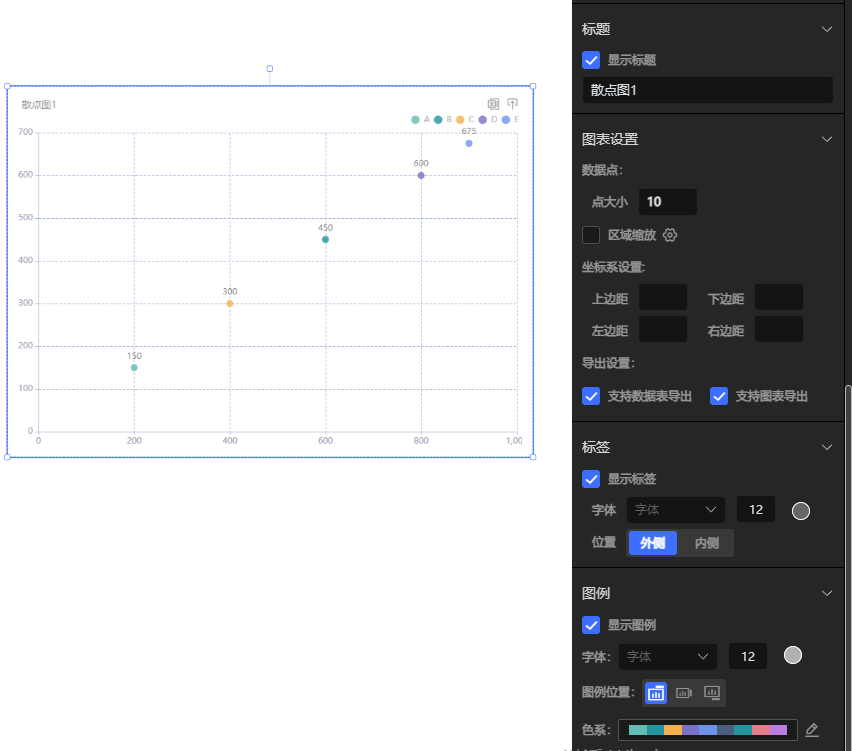This screenshot has height=751, width=852.
Task: Click the label font size field
Action: click(756, 510)
